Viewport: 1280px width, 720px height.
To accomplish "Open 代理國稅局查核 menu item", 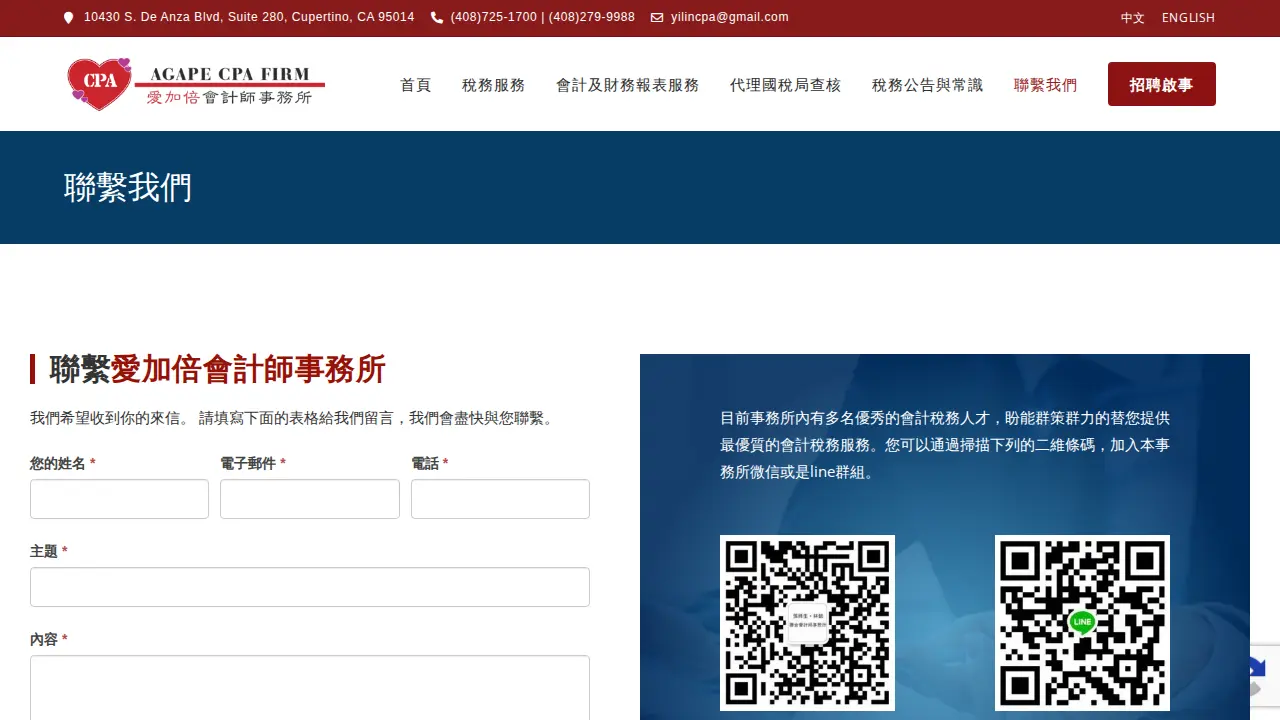I will 786,85.
